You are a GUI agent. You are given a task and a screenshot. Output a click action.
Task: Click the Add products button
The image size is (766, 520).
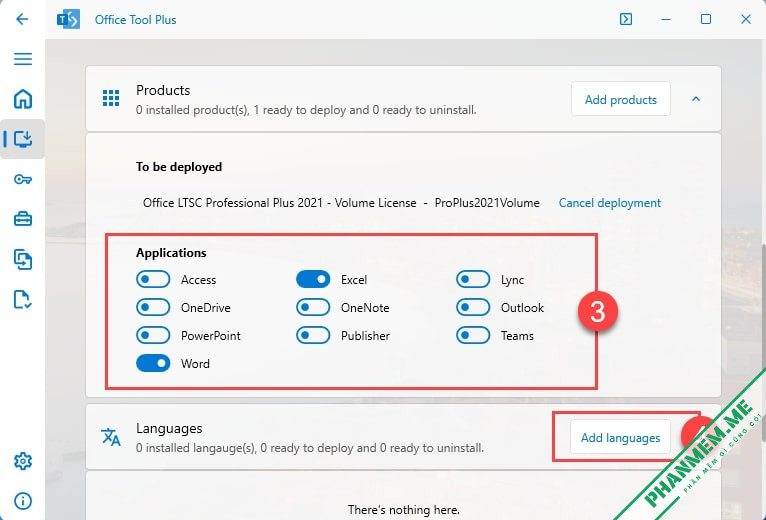(620, 99)
